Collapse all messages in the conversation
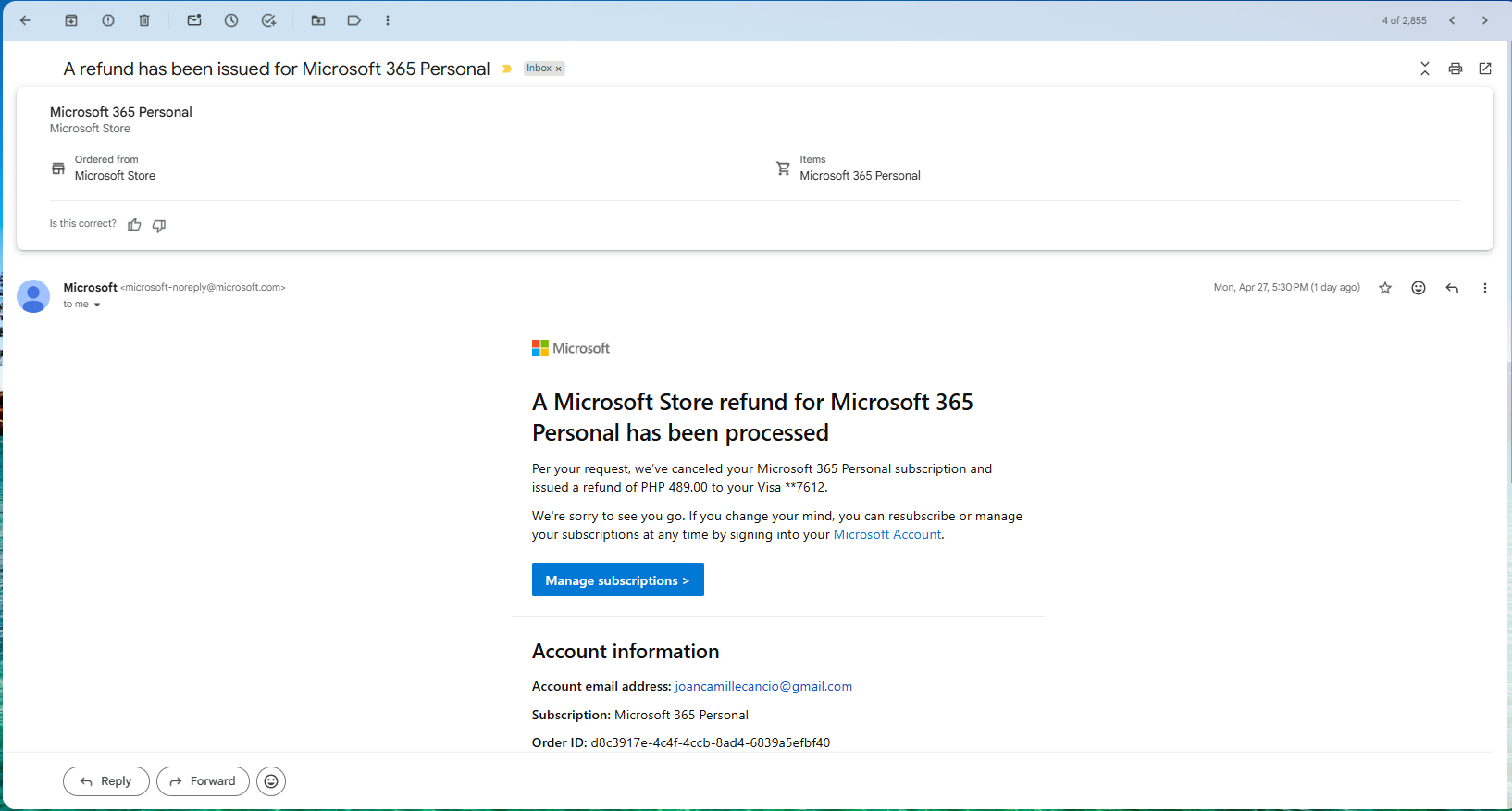 [x=1425, y=69]
